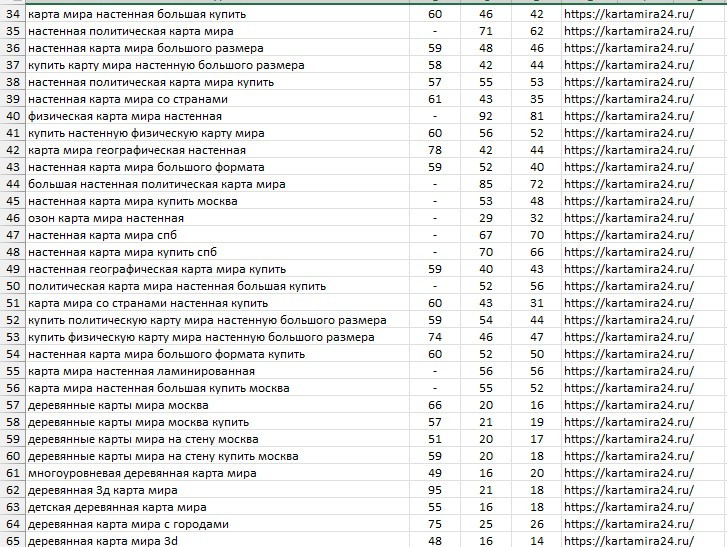Select value 66 in row 48
Screen dimensions: 727x547
(x=536, y=252)
